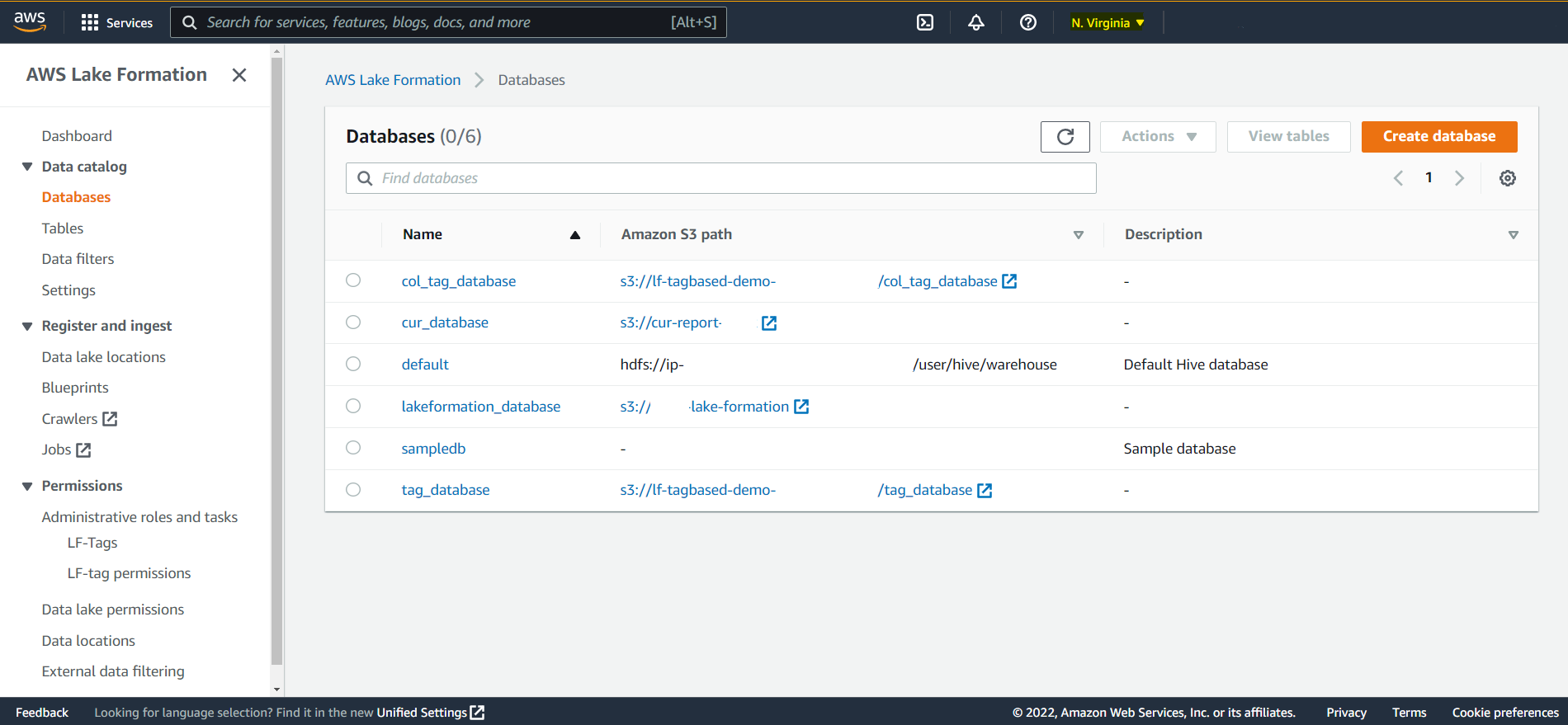Sort by Amazon S3 path column arrow

(x=1078, y=235)
